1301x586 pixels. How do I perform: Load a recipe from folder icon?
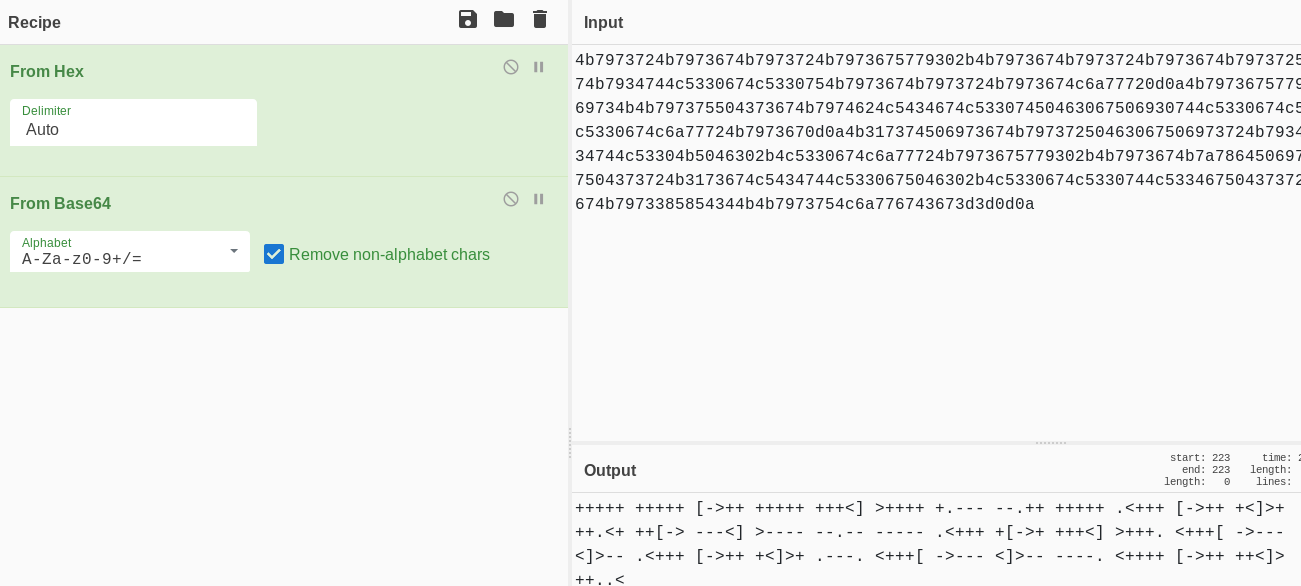coord(504,19)
